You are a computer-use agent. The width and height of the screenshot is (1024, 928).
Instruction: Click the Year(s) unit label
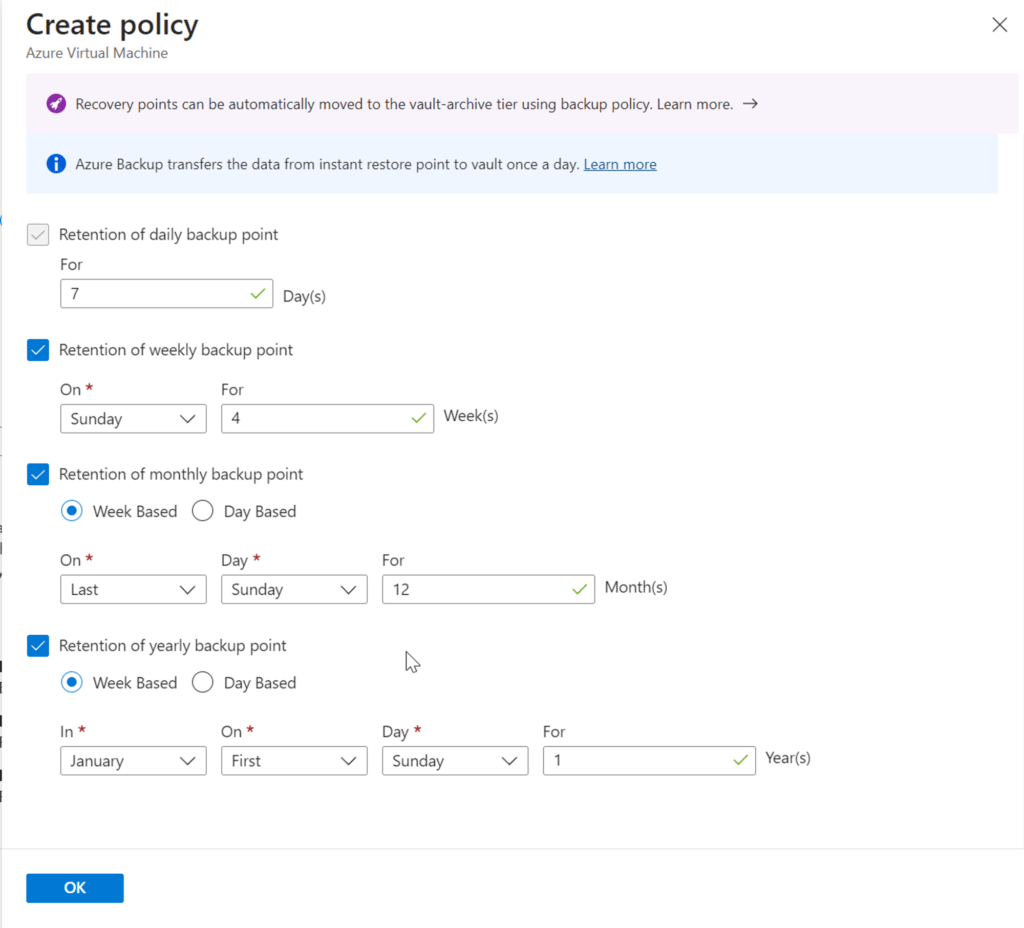(x=788, y=758)
